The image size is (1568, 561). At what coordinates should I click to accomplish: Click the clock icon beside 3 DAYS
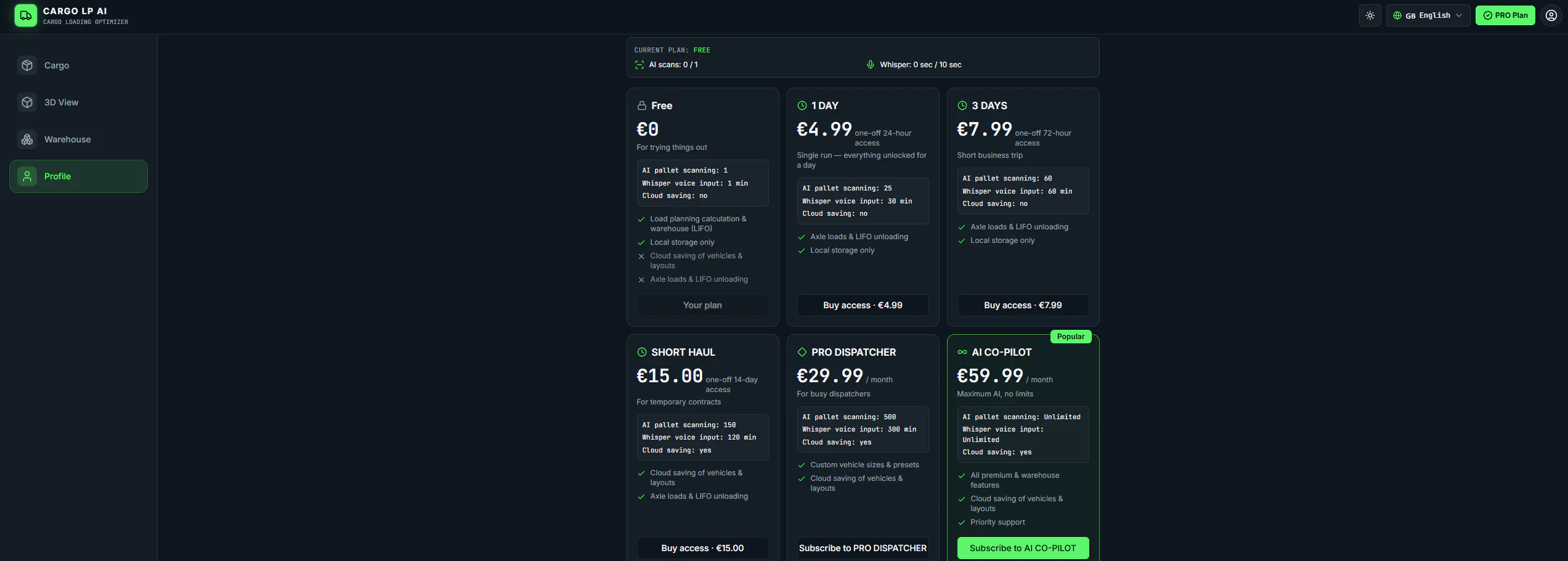(x=962, y=106)
